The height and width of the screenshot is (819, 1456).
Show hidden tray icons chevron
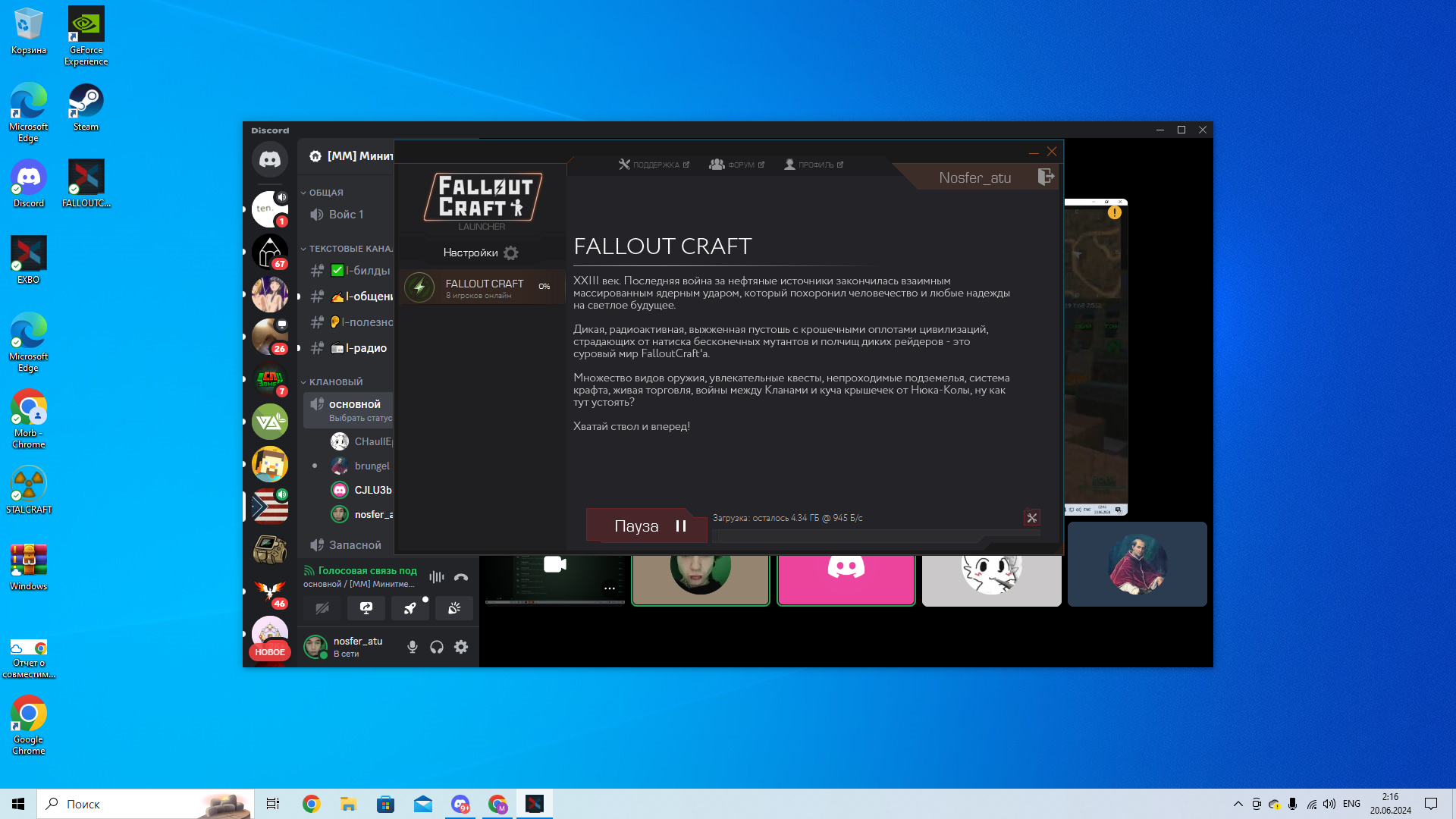[x=1238, y=804]
